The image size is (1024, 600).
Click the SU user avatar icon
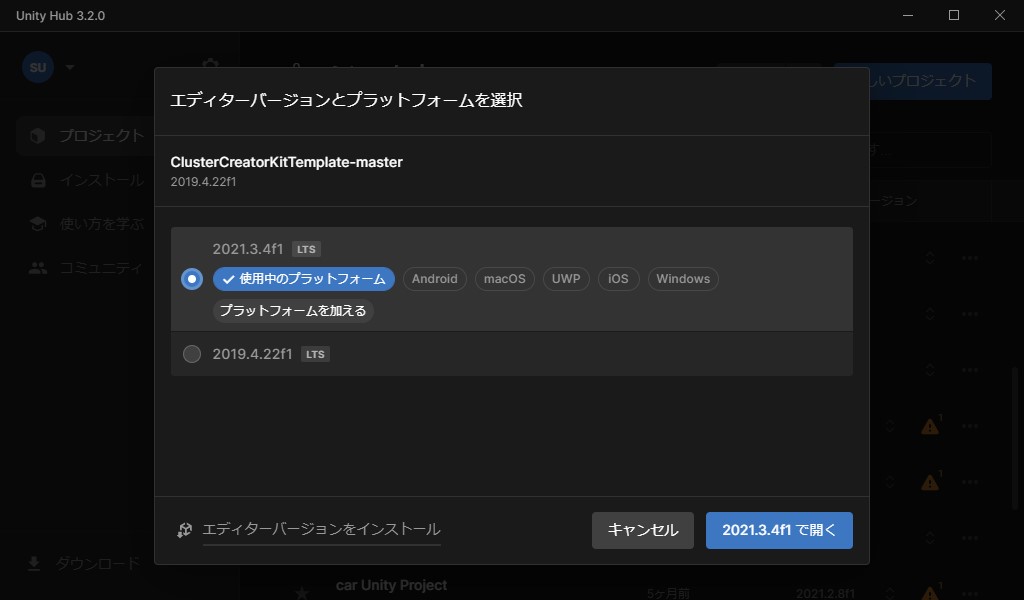(x=38, y=67)
